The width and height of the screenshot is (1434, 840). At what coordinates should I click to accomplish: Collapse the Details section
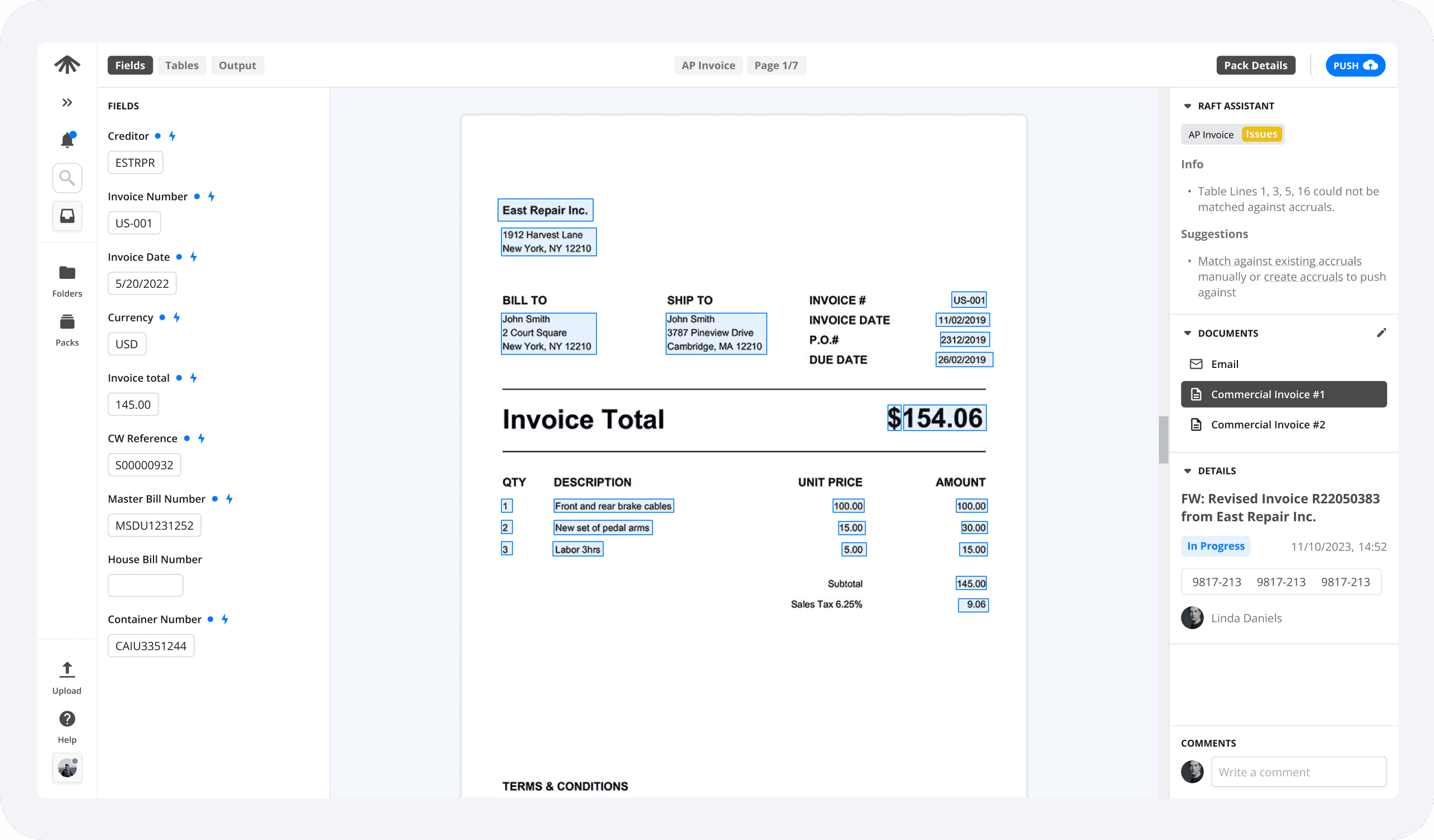[x=1188, y=471]
